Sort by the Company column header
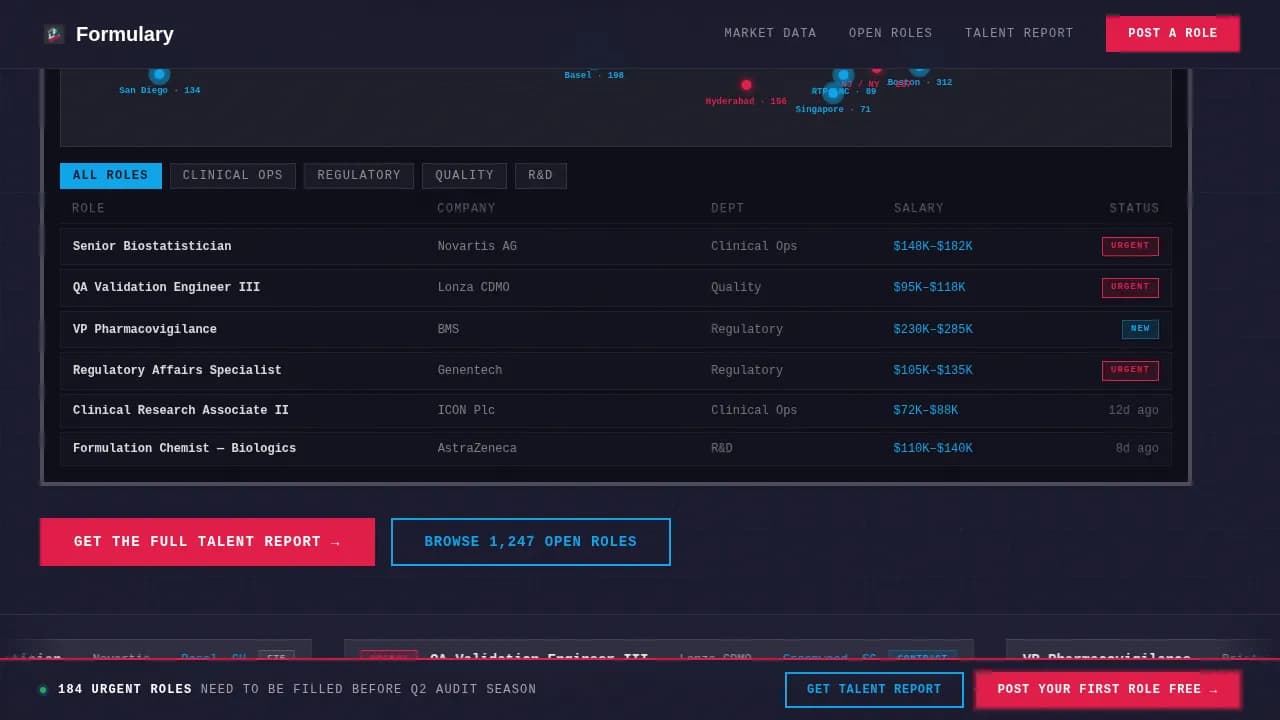 466,208
